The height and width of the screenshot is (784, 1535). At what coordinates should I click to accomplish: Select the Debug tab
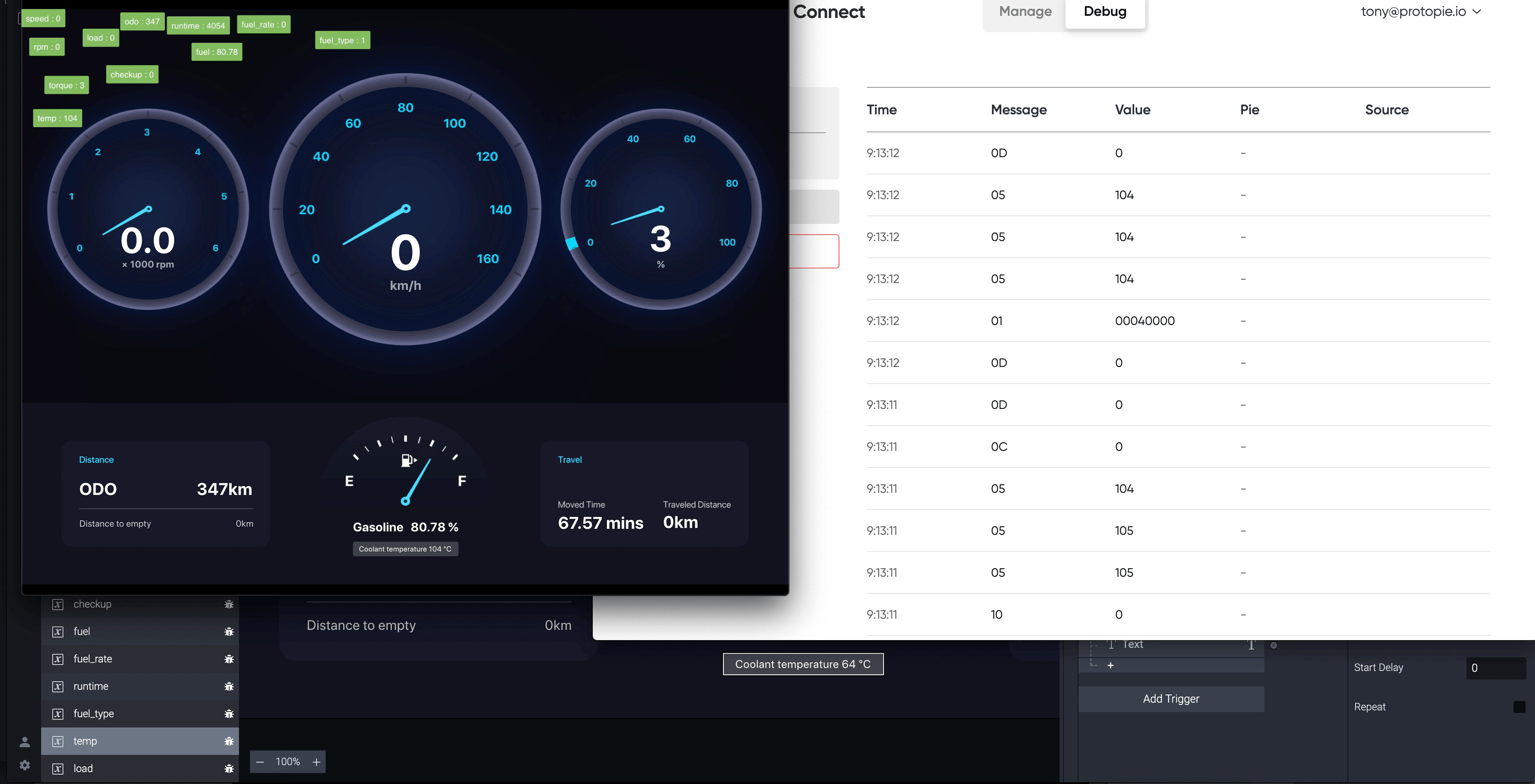coord(1105,11)
